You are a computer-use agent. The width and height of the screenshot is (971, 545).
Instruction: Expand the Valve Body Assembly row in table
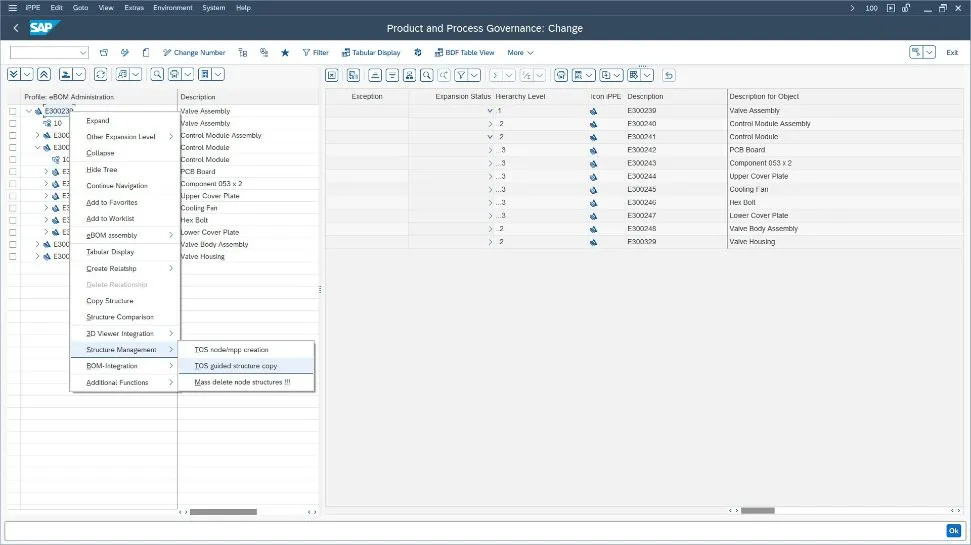(x=490, y=228)
